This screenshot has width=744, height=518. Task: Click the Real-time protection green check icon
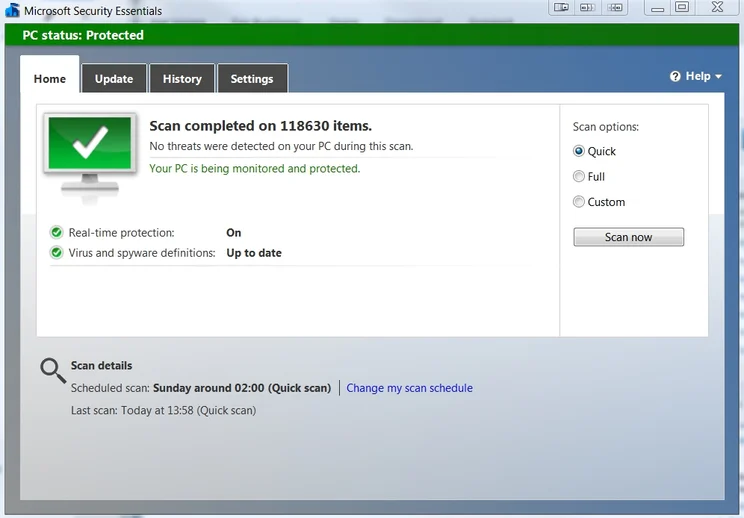click(x=56, y=232)
